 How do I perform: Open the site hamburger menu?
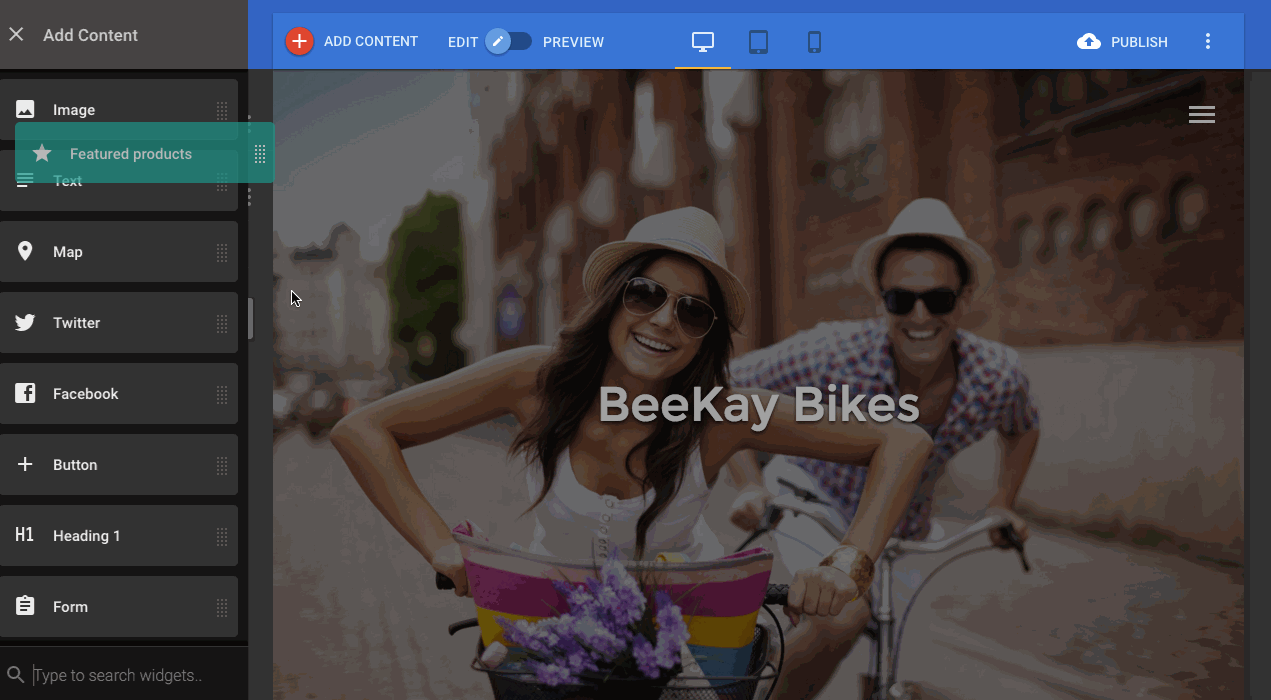pos(1202,115)
